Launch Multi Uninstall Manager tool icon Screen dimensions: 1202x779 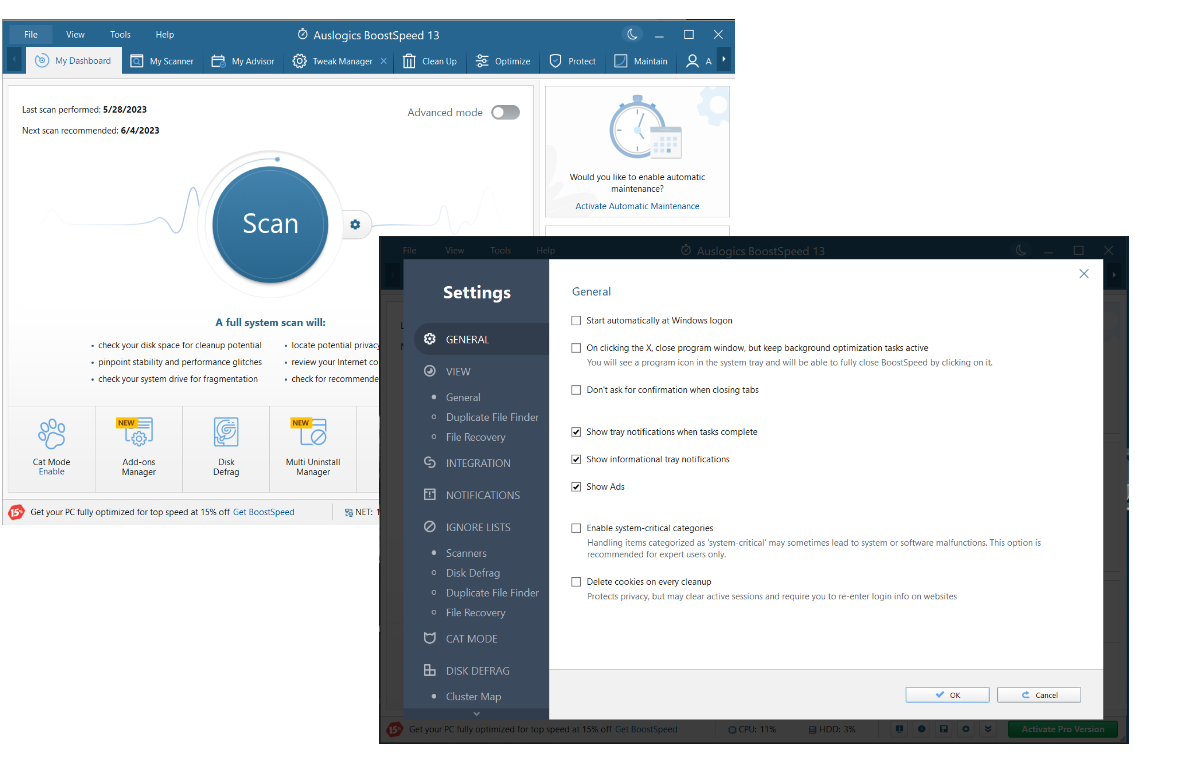coord(313,433)
